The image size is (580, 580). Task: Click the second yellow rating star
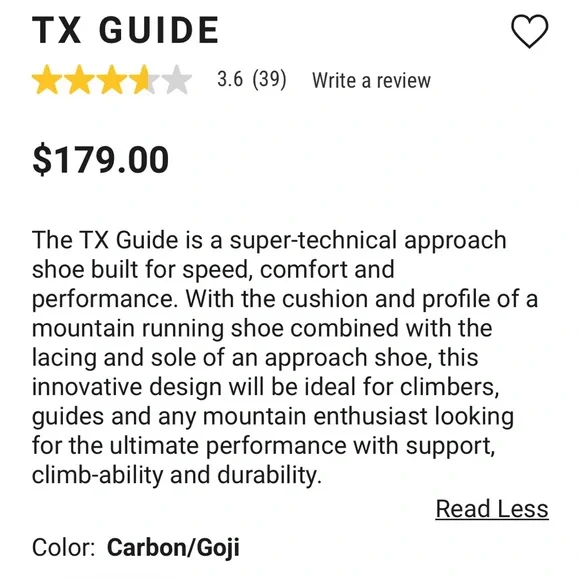pyautogui.click(x=80, y=80)
